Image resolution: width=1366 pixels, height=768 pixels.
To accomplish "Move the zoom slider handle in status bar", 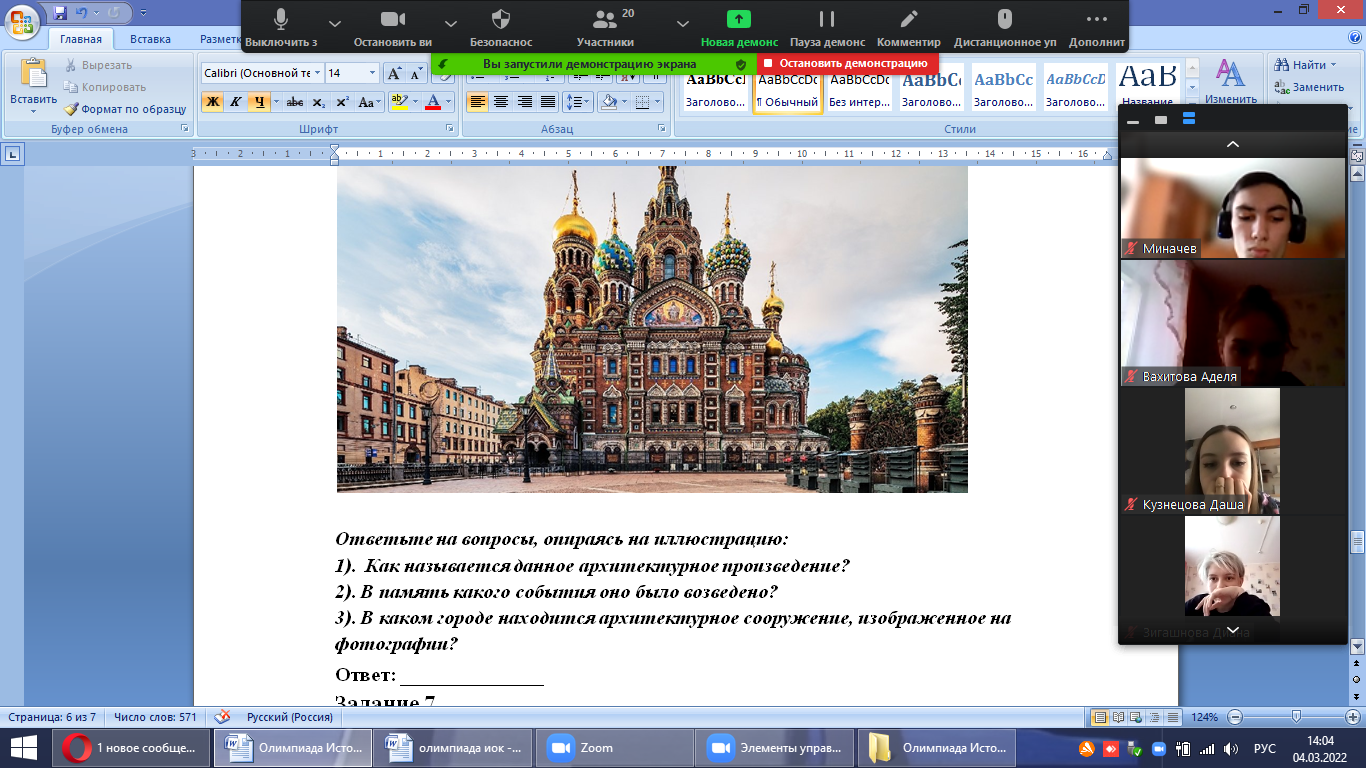I will pos(1296,717).
